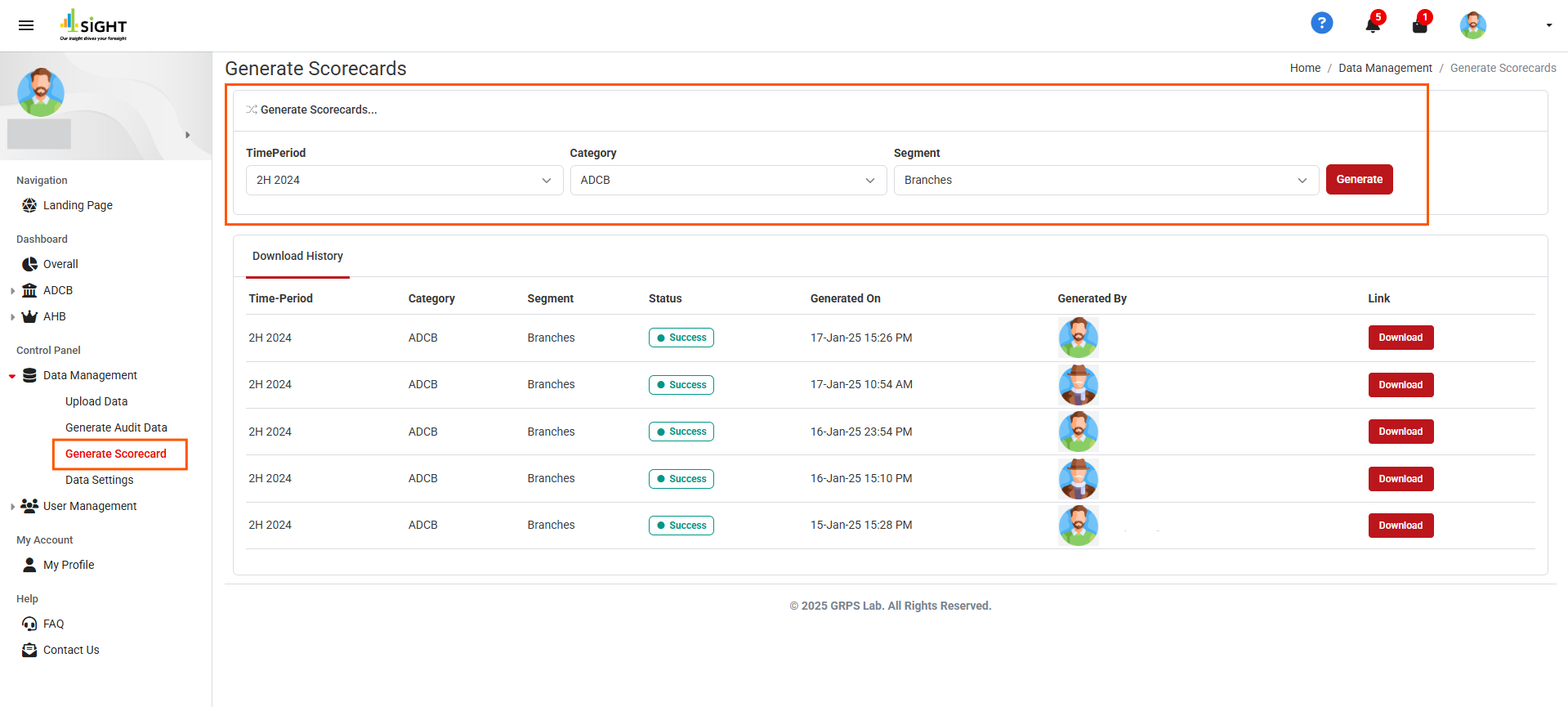Click the sidebar profile avatar picture
The width and height of the screenshot is (1568, 707).
coord(41,92)
